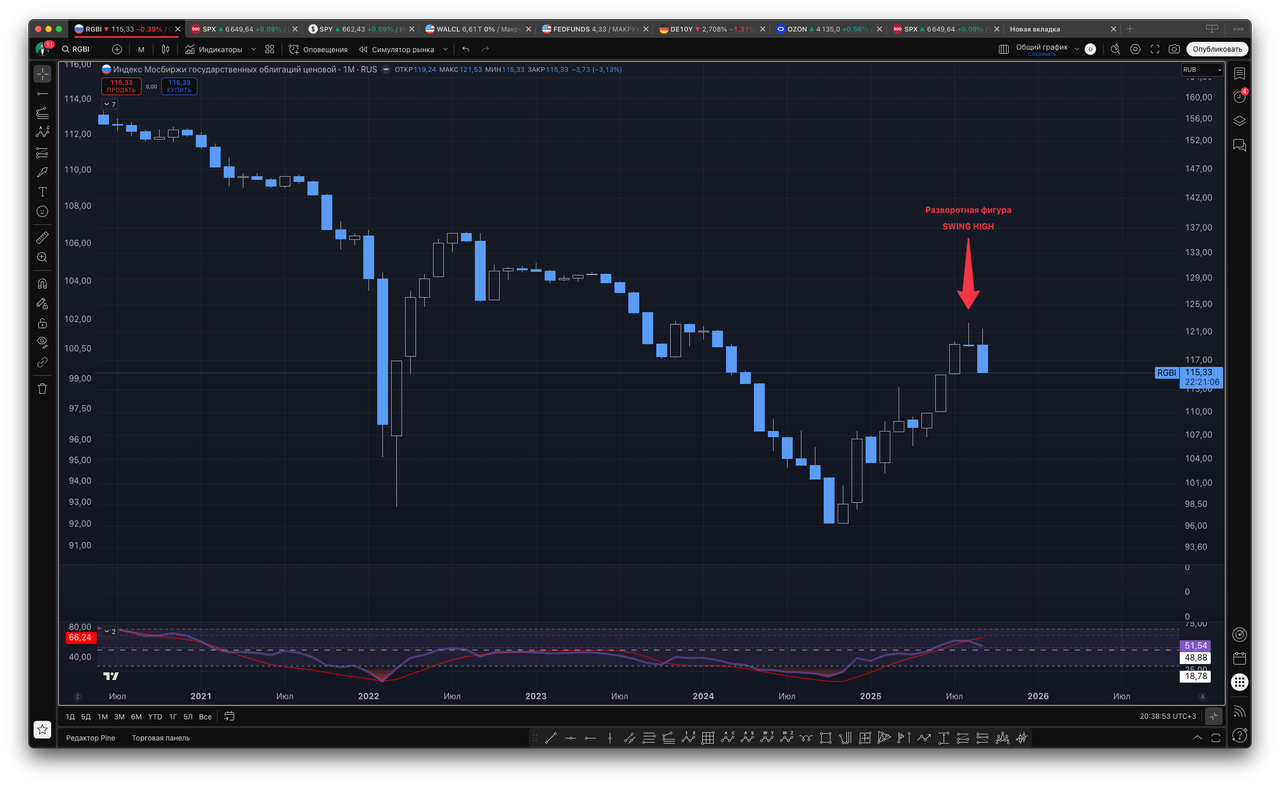Select the YTD time range
Screen dimensions: 1280x786
155,717
